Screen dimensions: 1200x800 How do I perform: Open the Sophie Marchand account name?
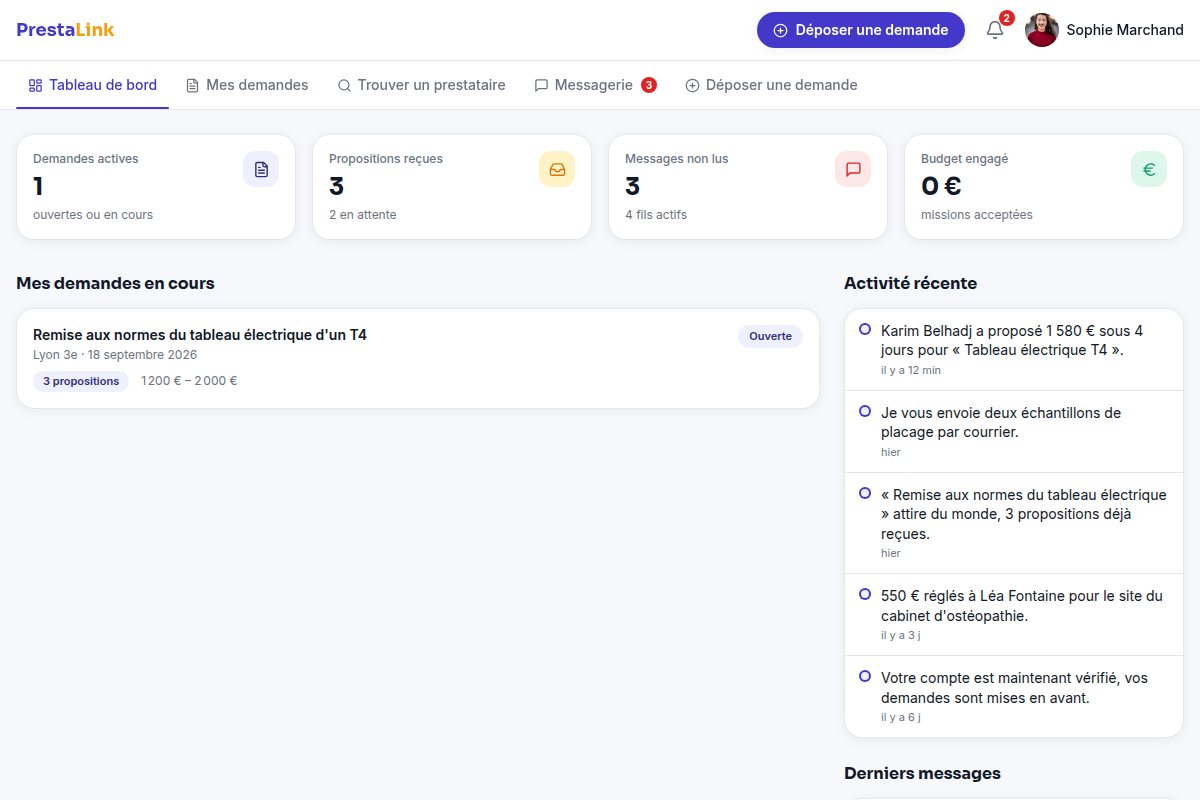click(1125, 30)
